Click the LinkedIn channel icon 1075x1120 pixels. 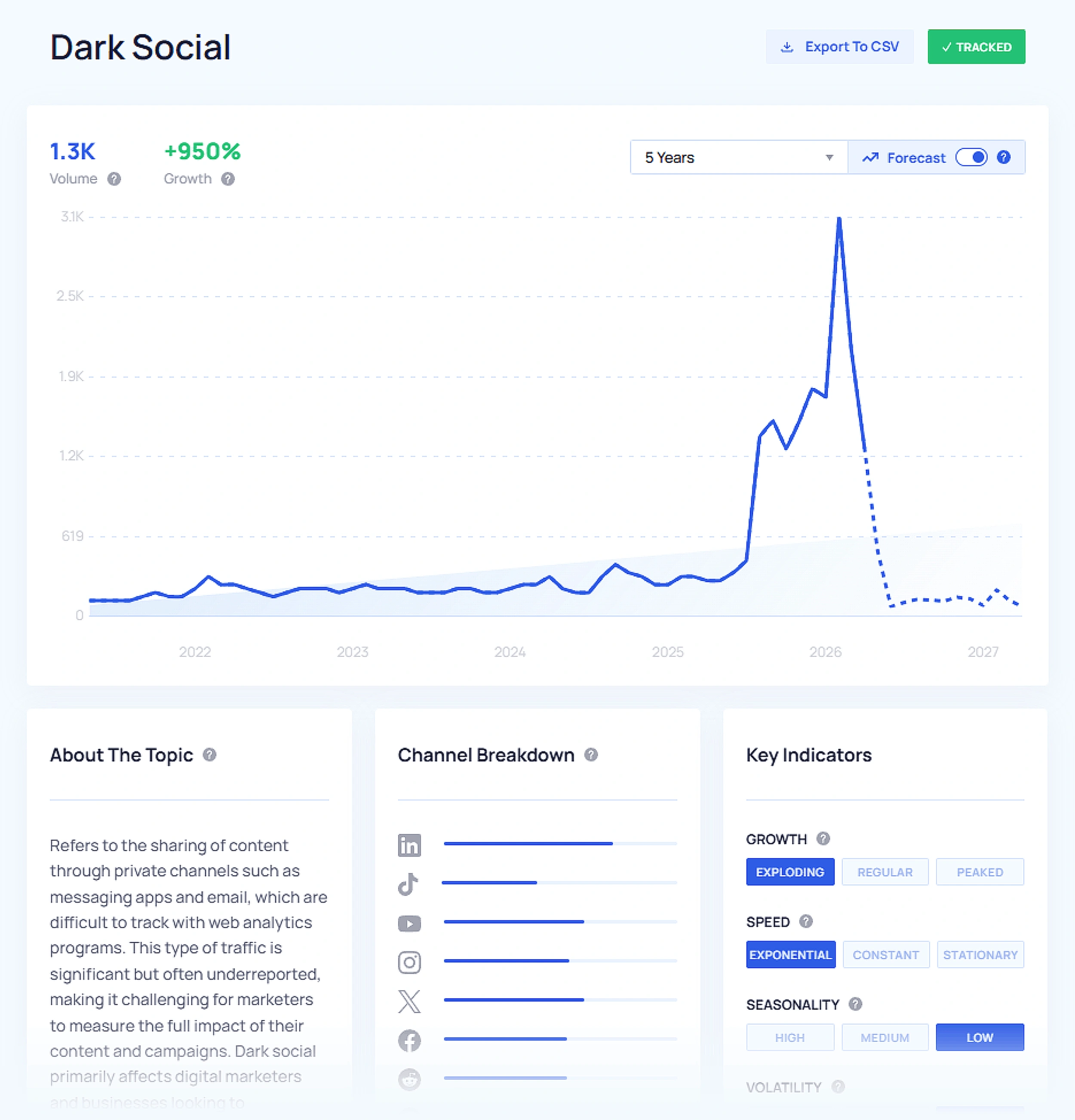pos(408,845)
